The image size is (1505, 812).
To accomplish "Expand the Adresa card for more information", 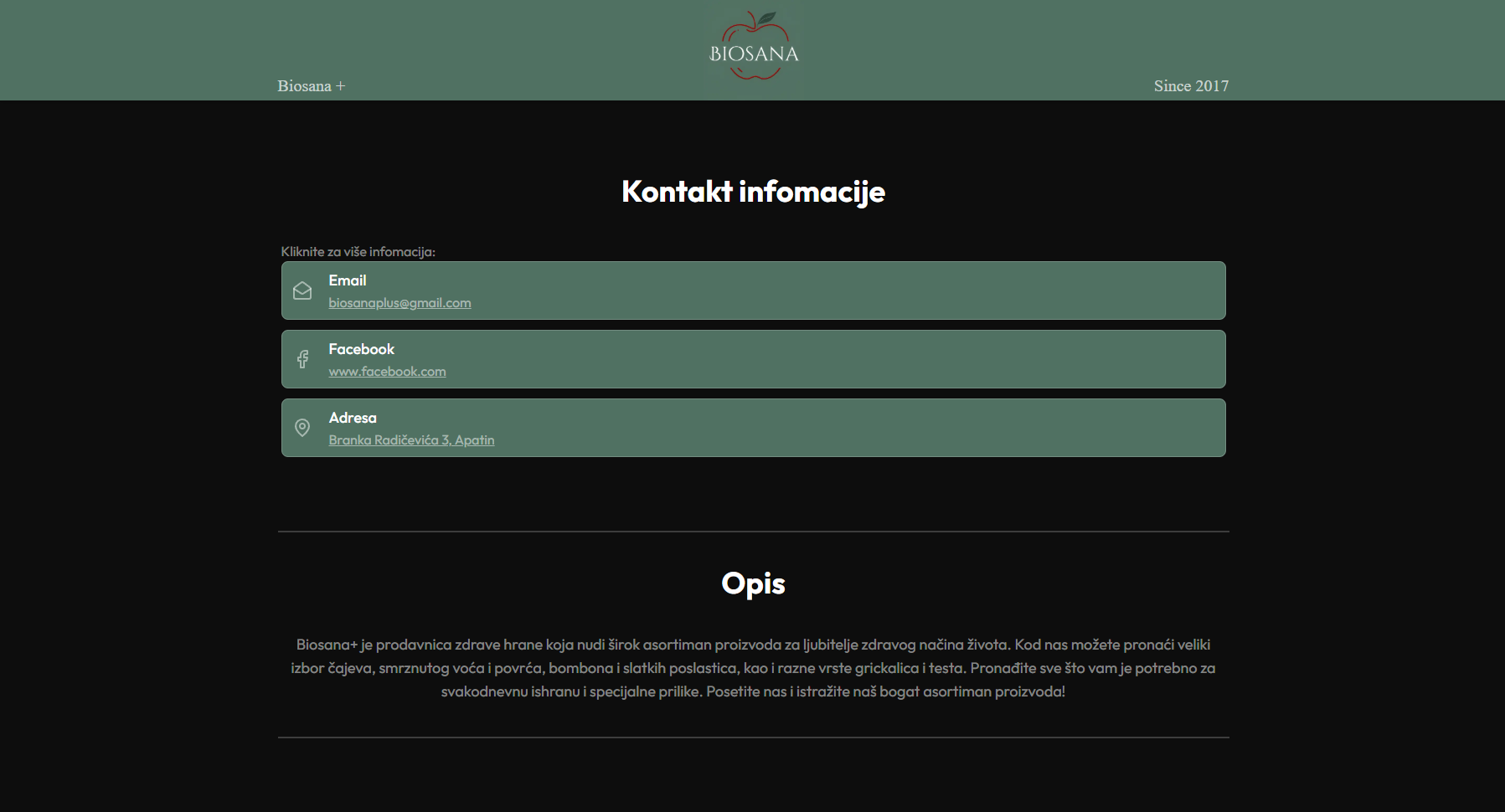I will point(751,428).
